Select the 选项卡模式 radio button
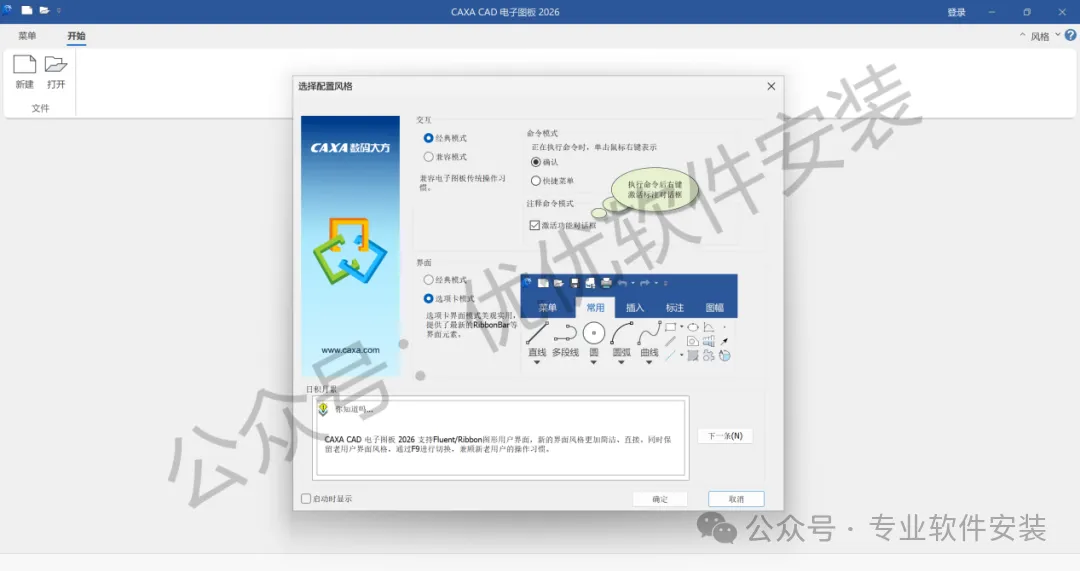1080x571 pixels. pos(428,298)
